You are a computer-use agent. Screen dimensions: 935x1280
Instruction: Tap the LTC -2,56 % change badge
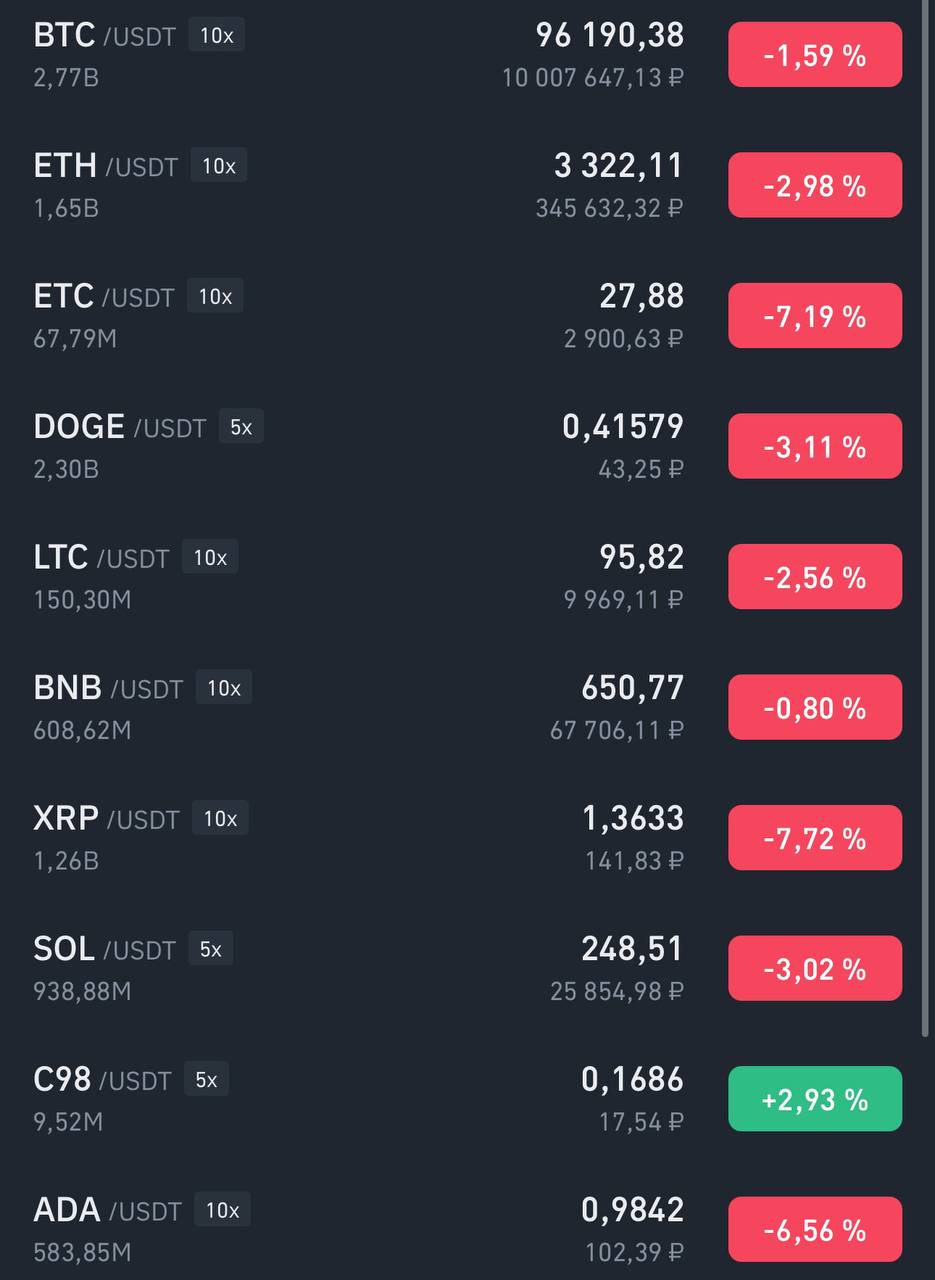[x=815, y=577]
